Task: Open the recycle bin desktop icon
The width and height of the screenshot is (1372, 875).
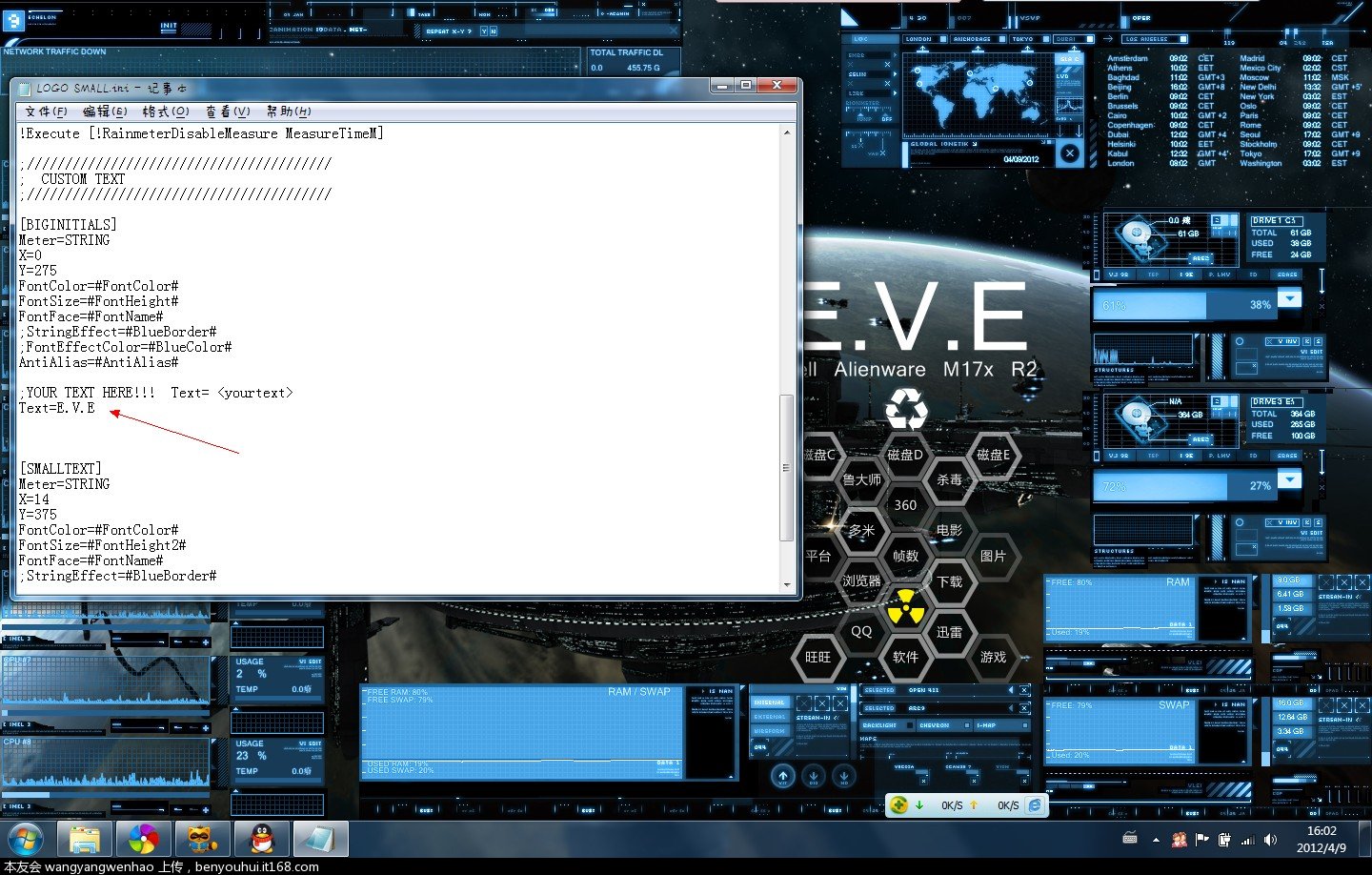Action: click(905, 409)
